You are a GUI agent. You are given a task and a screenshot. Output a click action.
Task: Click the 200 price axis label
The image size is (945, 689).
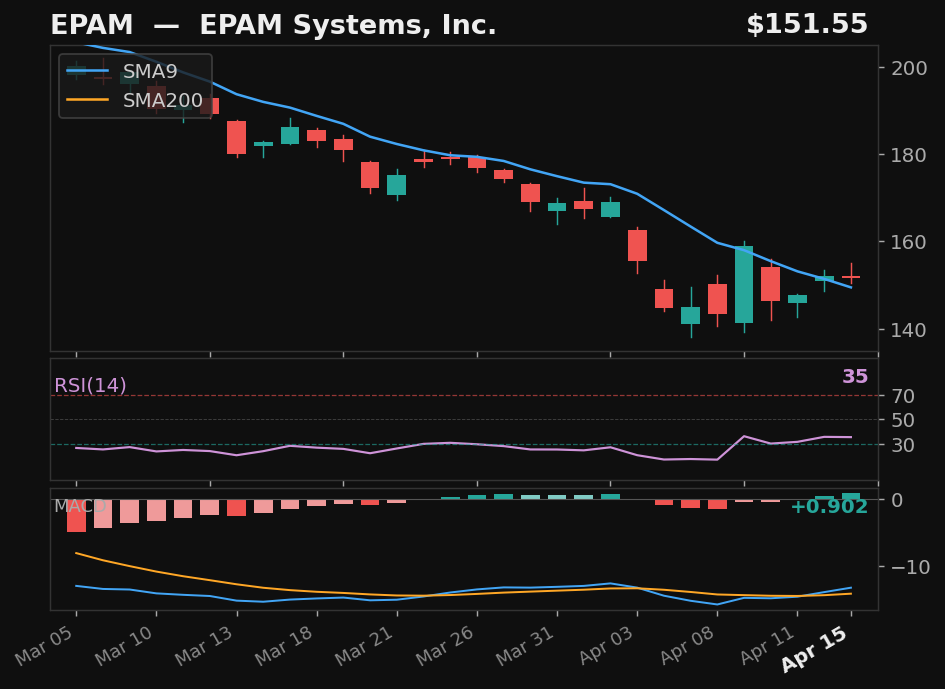coord(909,68)
